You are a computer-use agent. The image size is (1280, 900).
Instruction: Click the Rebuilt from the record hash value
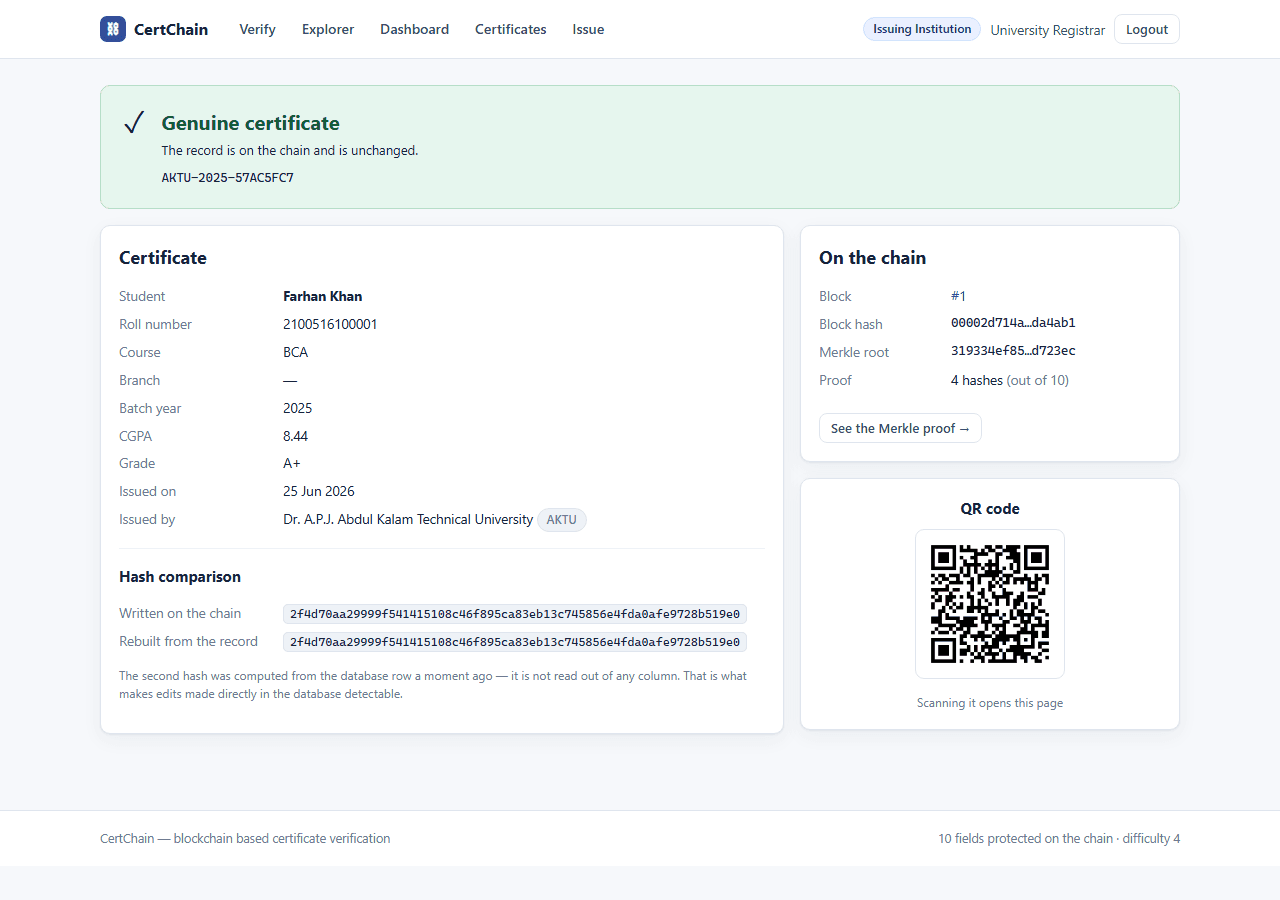(515, 642)
